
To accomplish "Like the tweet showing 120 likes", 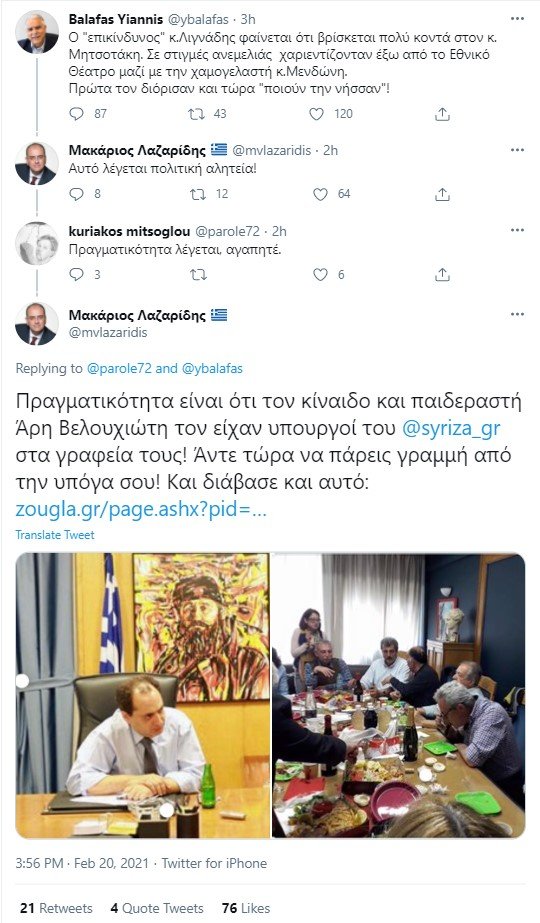I will [x=317, y=114].
